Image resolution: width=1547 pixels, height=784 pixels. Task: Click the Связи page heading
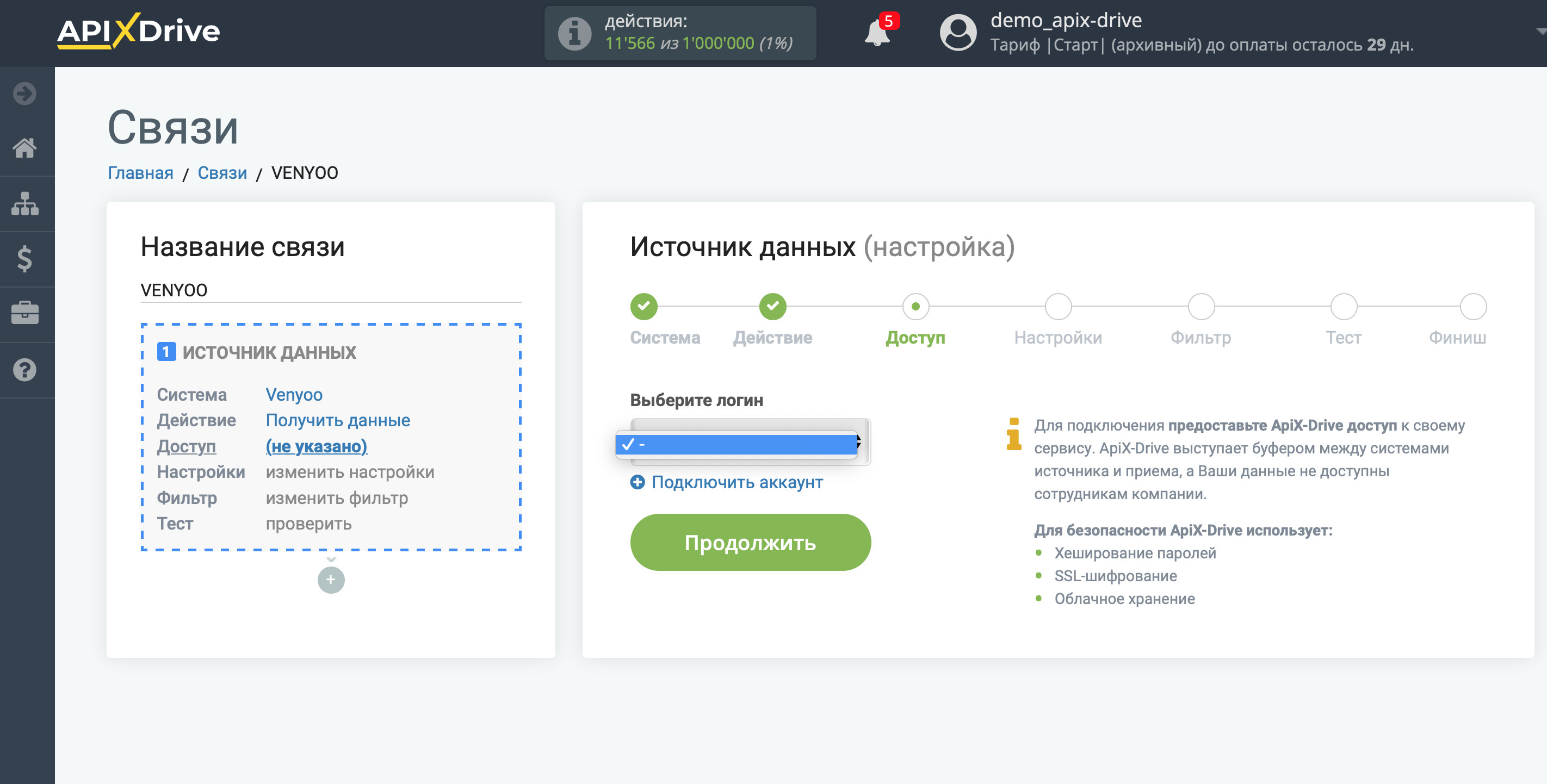(173, 128)
